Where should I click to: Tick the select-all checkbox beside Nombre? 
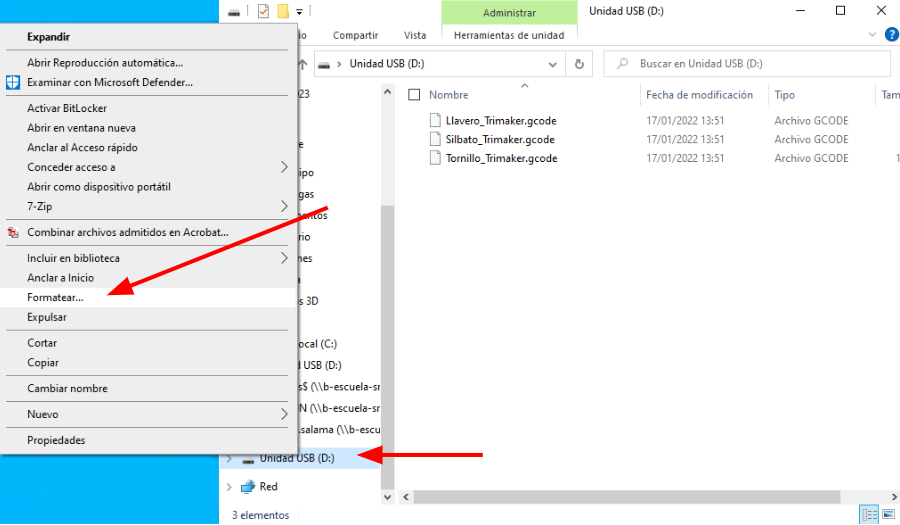tap(414, 95)
